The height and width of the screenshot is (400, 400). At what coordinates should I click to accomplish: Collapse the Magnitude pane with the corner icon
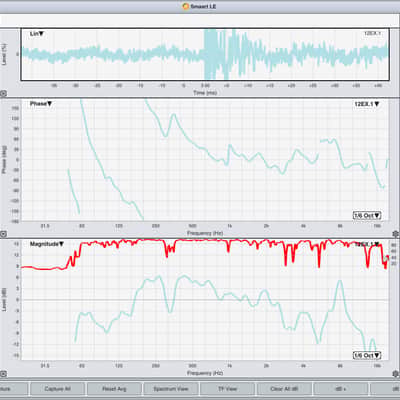(x=3, y=374)
